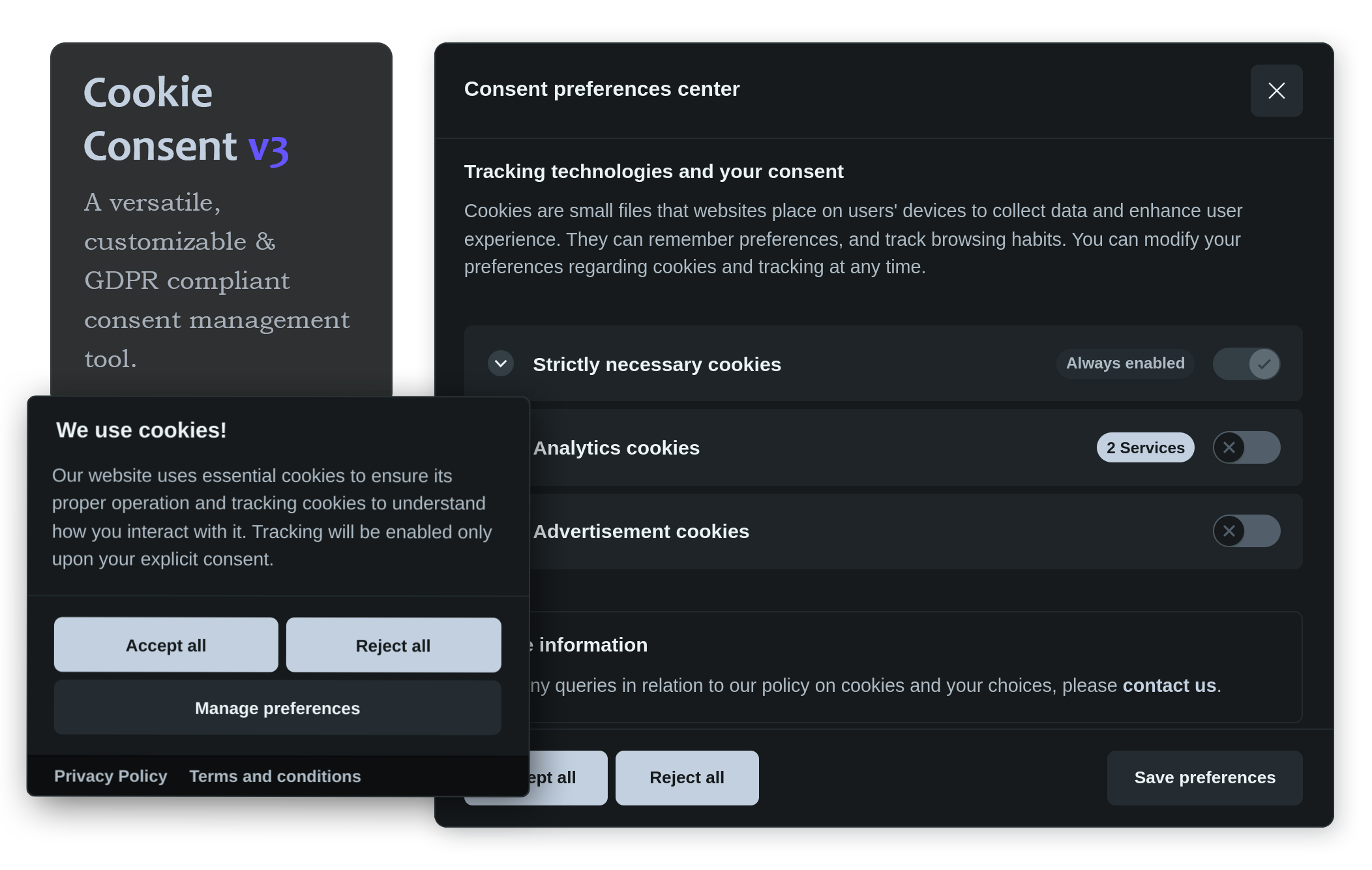Click the contact us link
Viewport: 1372px width, 870px height.
point(1169,685)
